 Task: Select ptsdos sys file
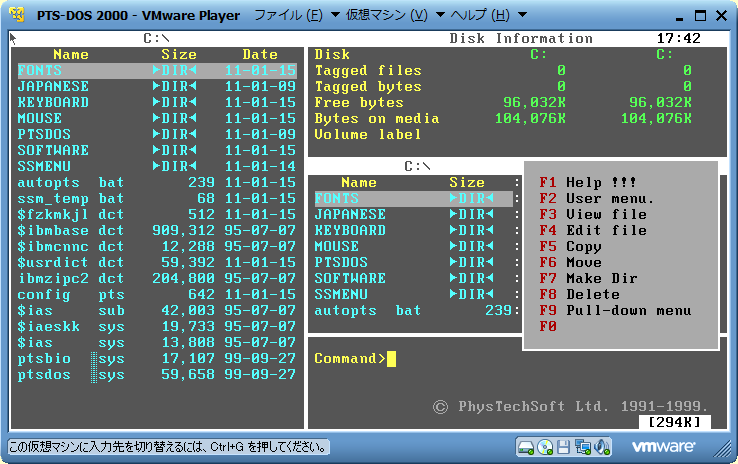click(157, 375)
